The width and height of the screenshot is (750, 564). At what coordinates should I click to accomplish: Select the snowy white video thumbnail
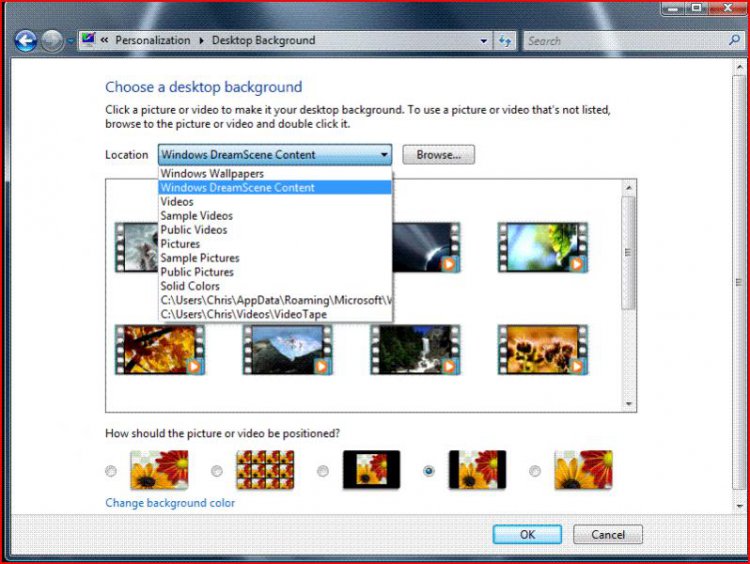click(136, 247)
